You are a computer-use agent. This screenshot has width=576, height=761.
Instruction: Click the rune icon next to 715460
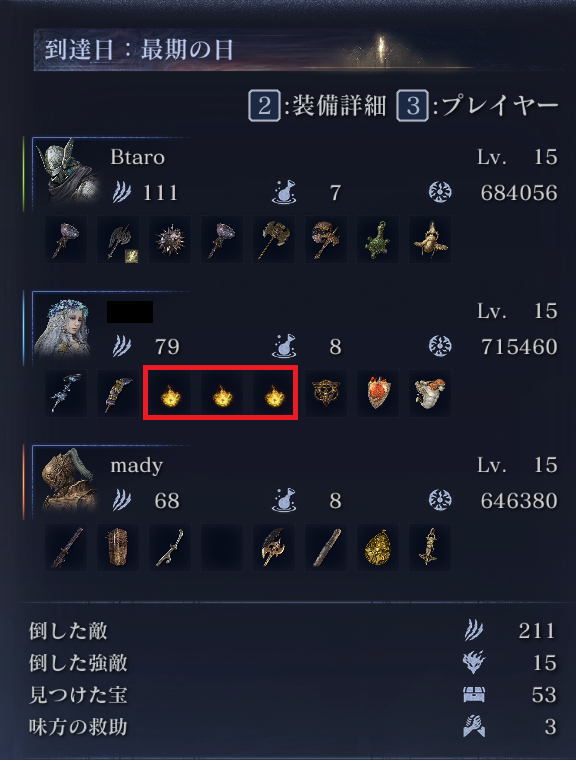coord(441,346)
